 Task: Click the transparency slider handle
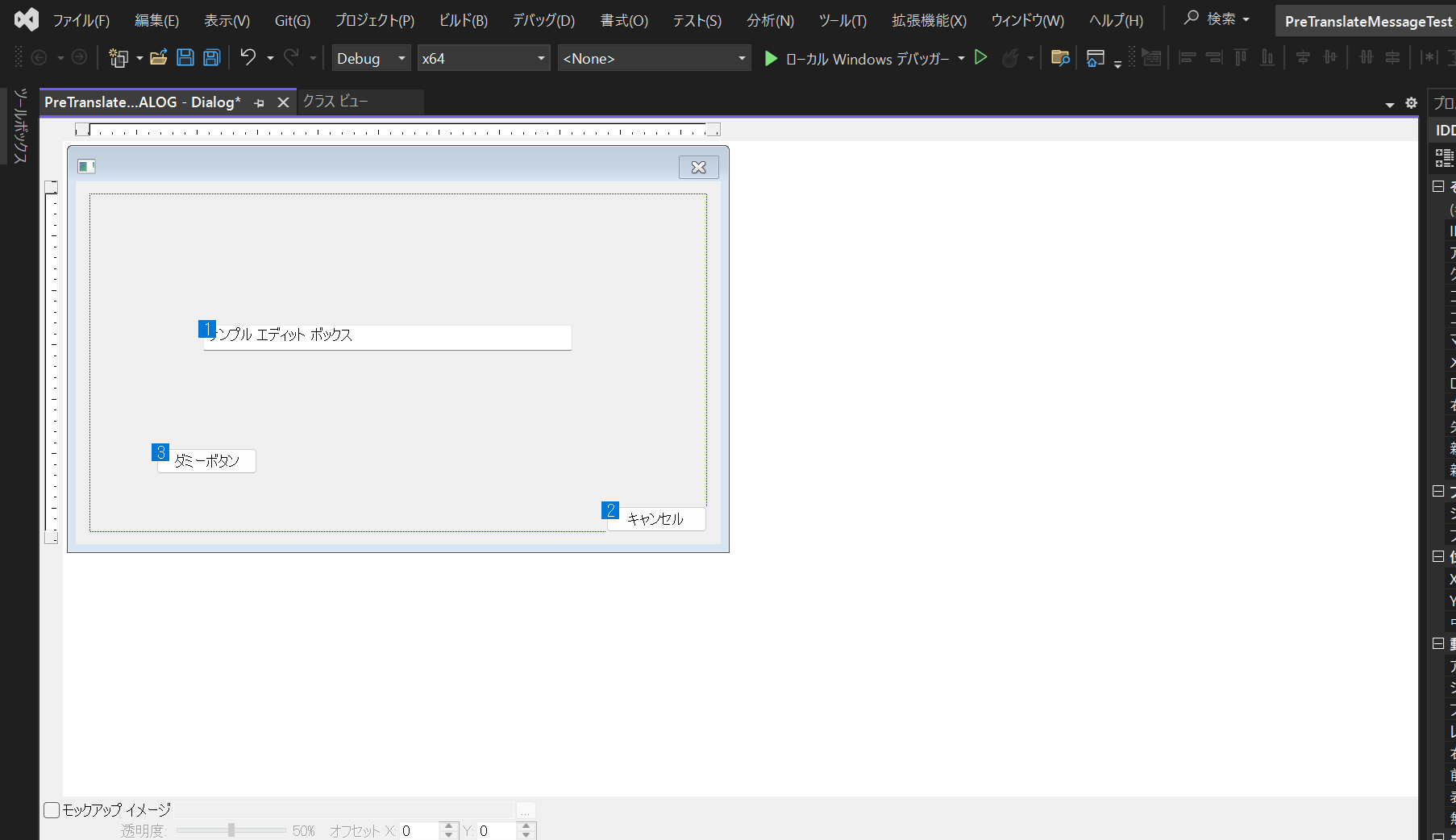click(231, 830)
